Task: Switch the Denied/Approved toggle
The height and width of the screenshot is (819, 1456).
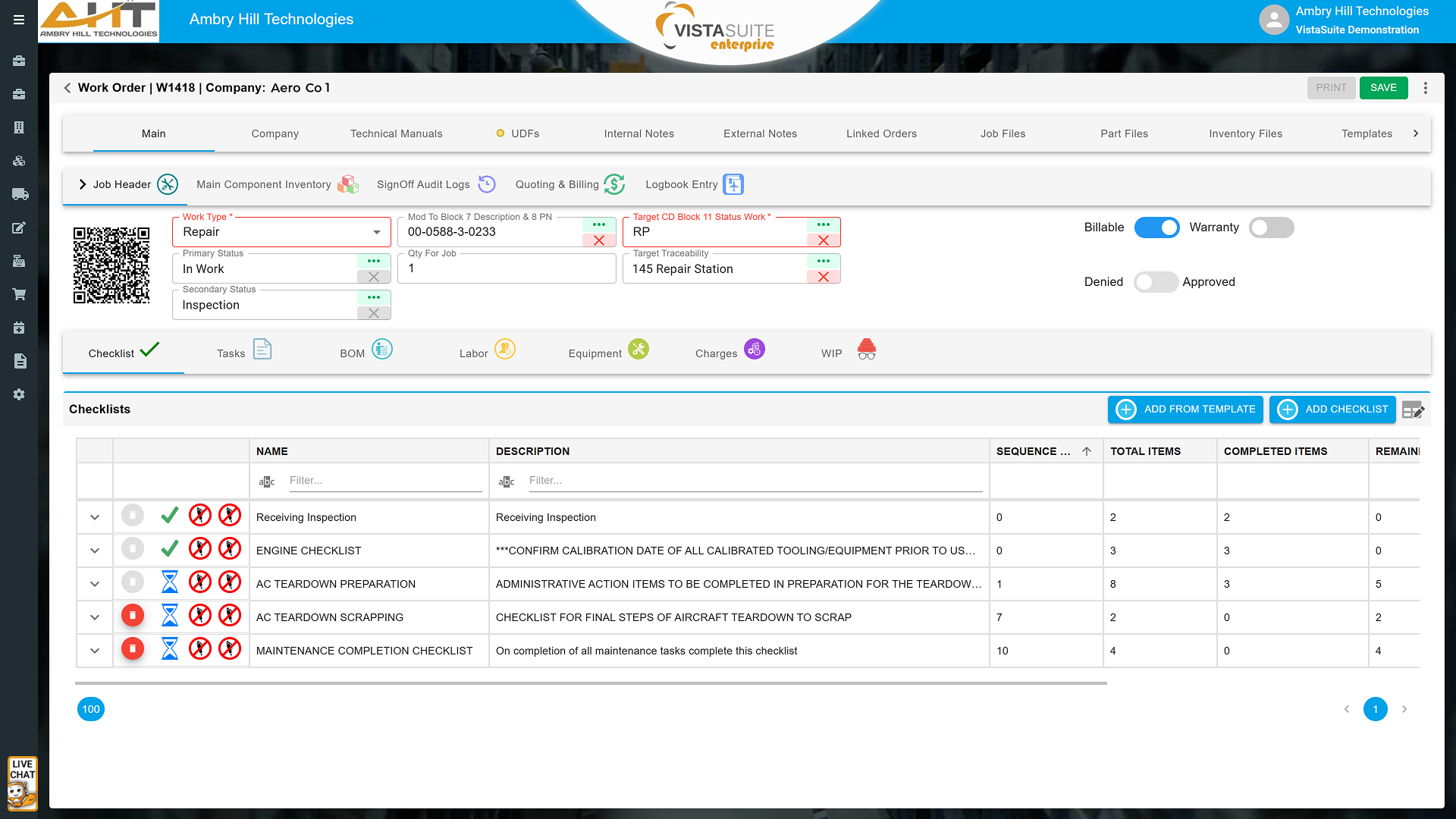Action: coord(1155,282)
